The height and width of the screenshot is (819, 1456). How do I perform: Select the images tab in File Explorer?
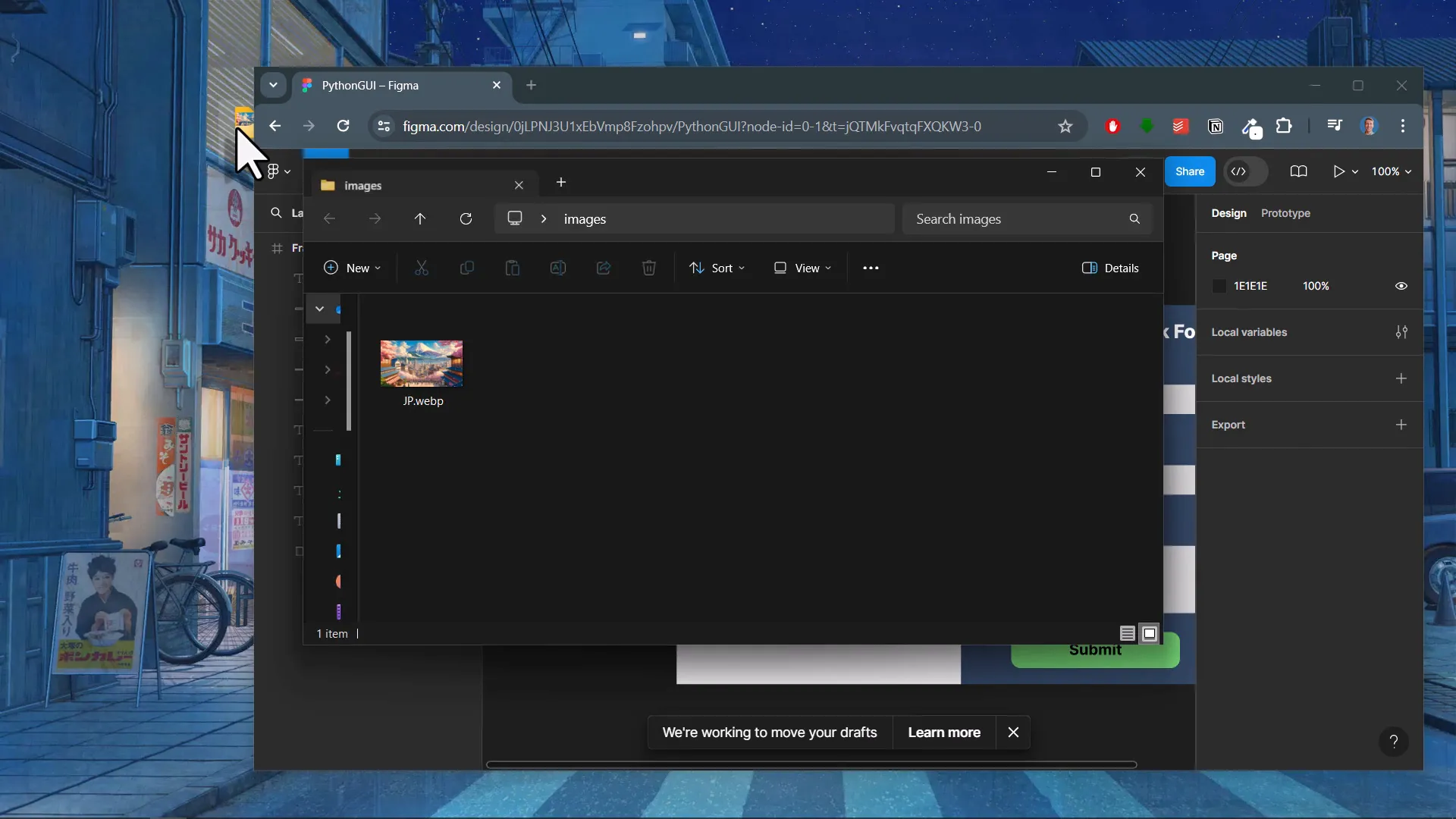click(x=362, y=185)
